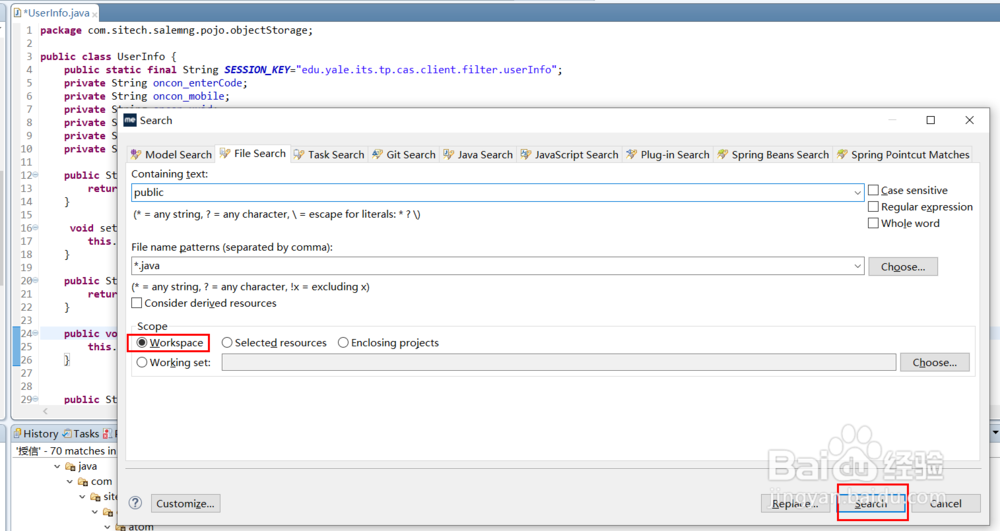1000x531 pixels.
Task: Tick the Regular expression option
Action: tap(874, 207)
